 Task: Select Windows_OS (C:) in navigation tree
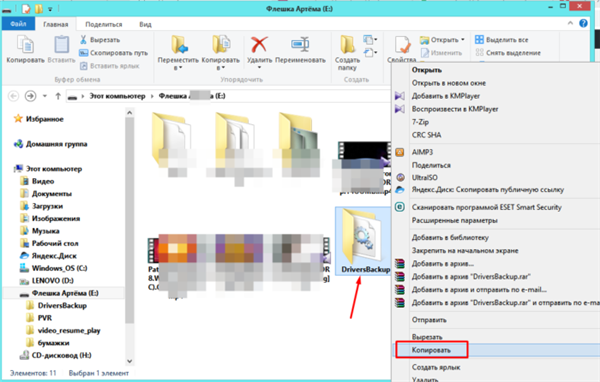pos(59,268)
